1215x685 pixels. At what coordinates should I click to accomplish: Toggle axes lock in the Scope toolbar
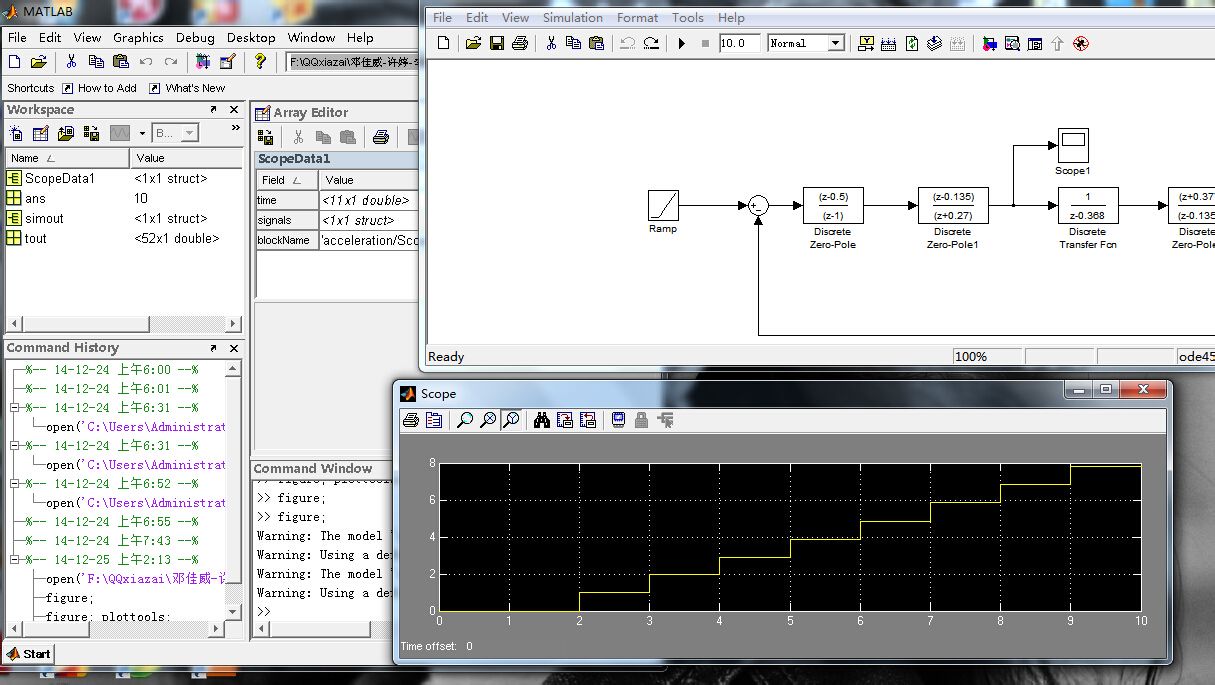click(641, 420)
